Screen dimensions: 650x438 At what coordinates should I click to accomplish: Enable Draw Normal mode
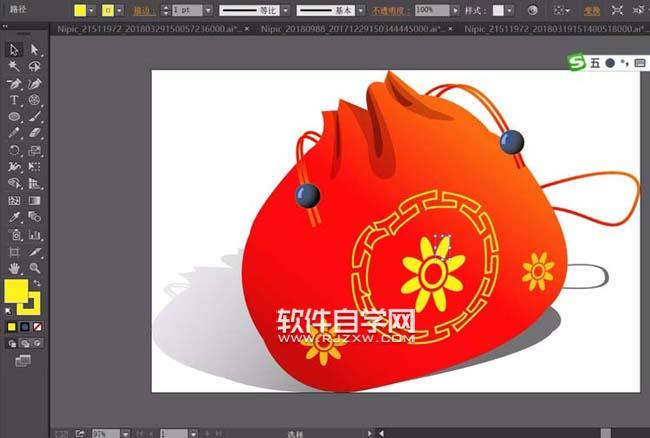click(12, 344)
